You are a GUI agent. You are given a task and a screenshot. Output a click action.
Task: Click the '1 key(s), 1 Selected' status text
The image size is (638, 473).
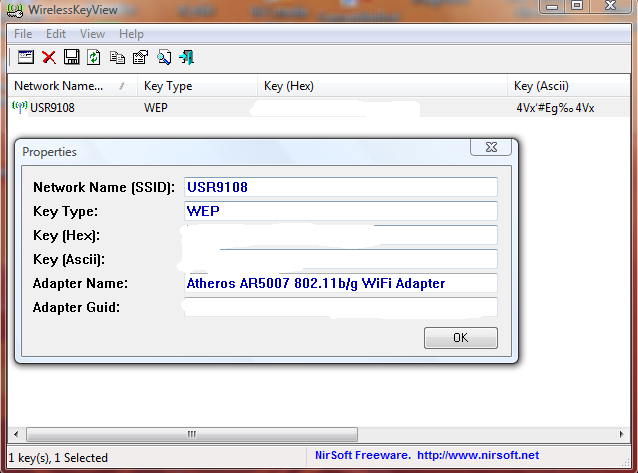coord(58,458)
